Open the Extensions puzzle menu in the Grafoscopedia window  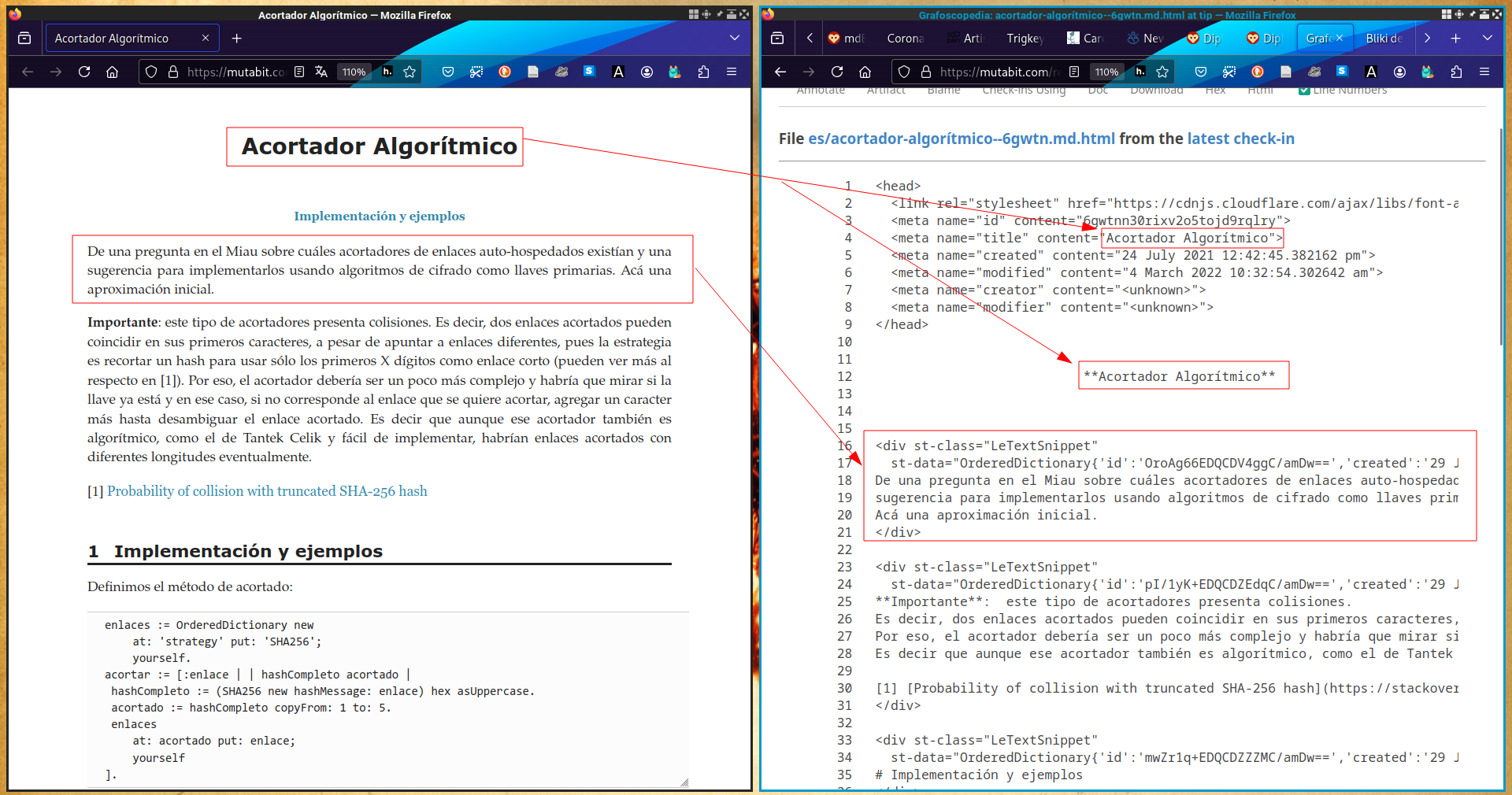pos(1456,72)
